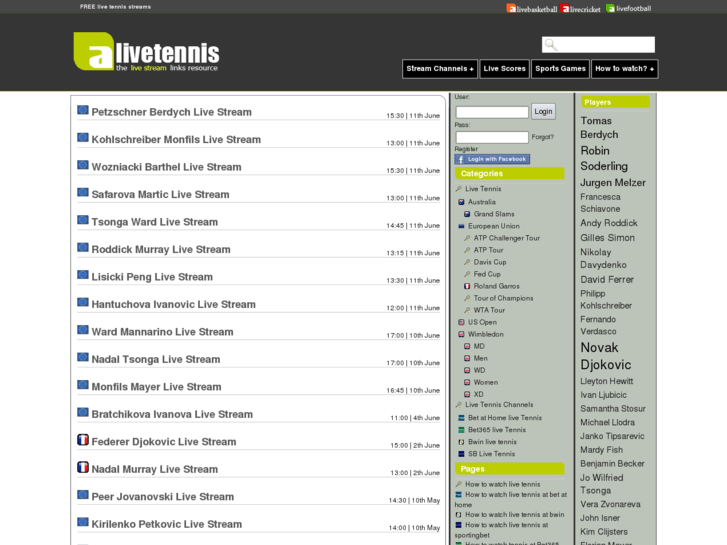
Task: Open Nadal Tsonga Live Stream
Action: (156, 359)
